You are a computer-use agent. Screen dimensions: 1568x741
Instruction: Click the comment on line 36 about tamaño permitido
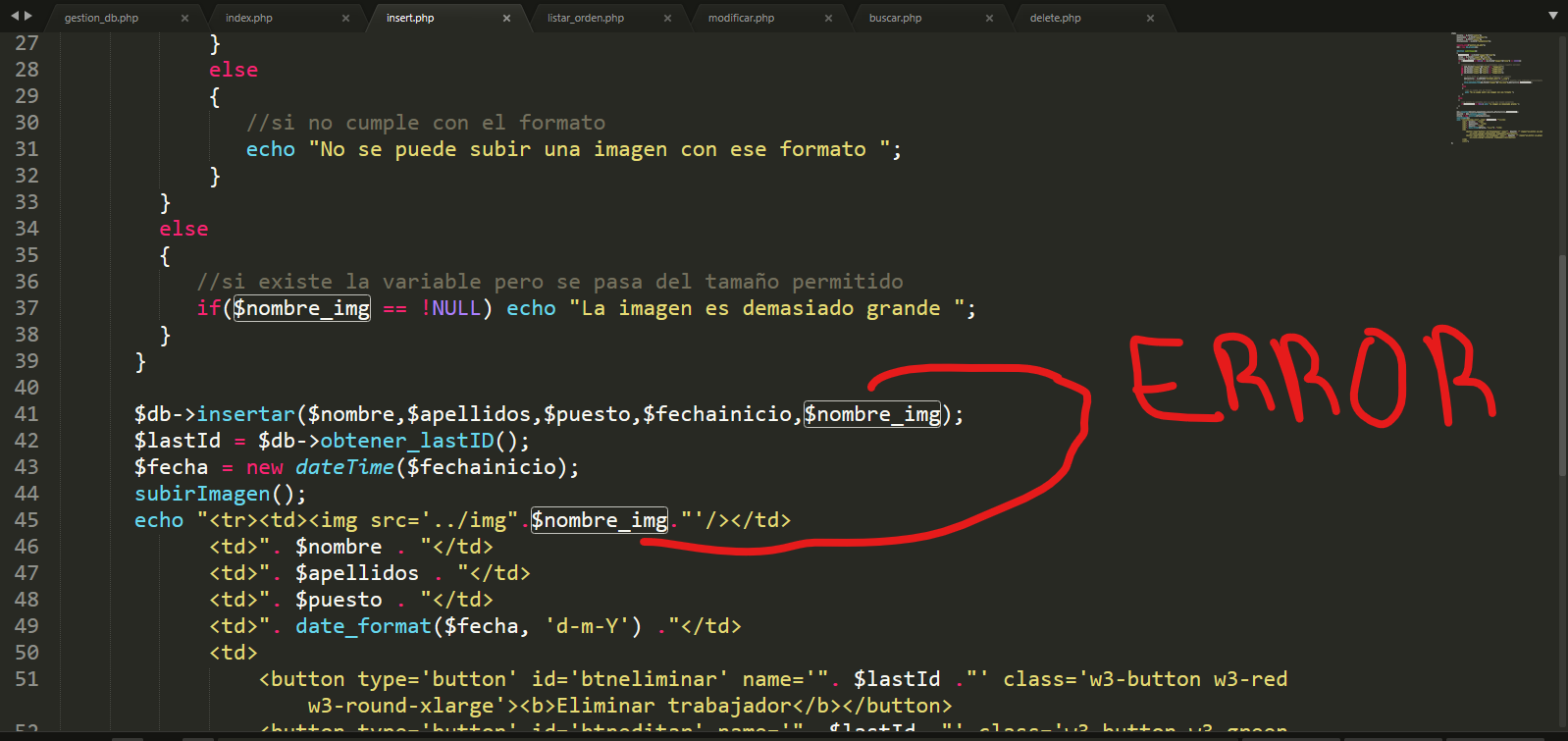coord(549,282)
